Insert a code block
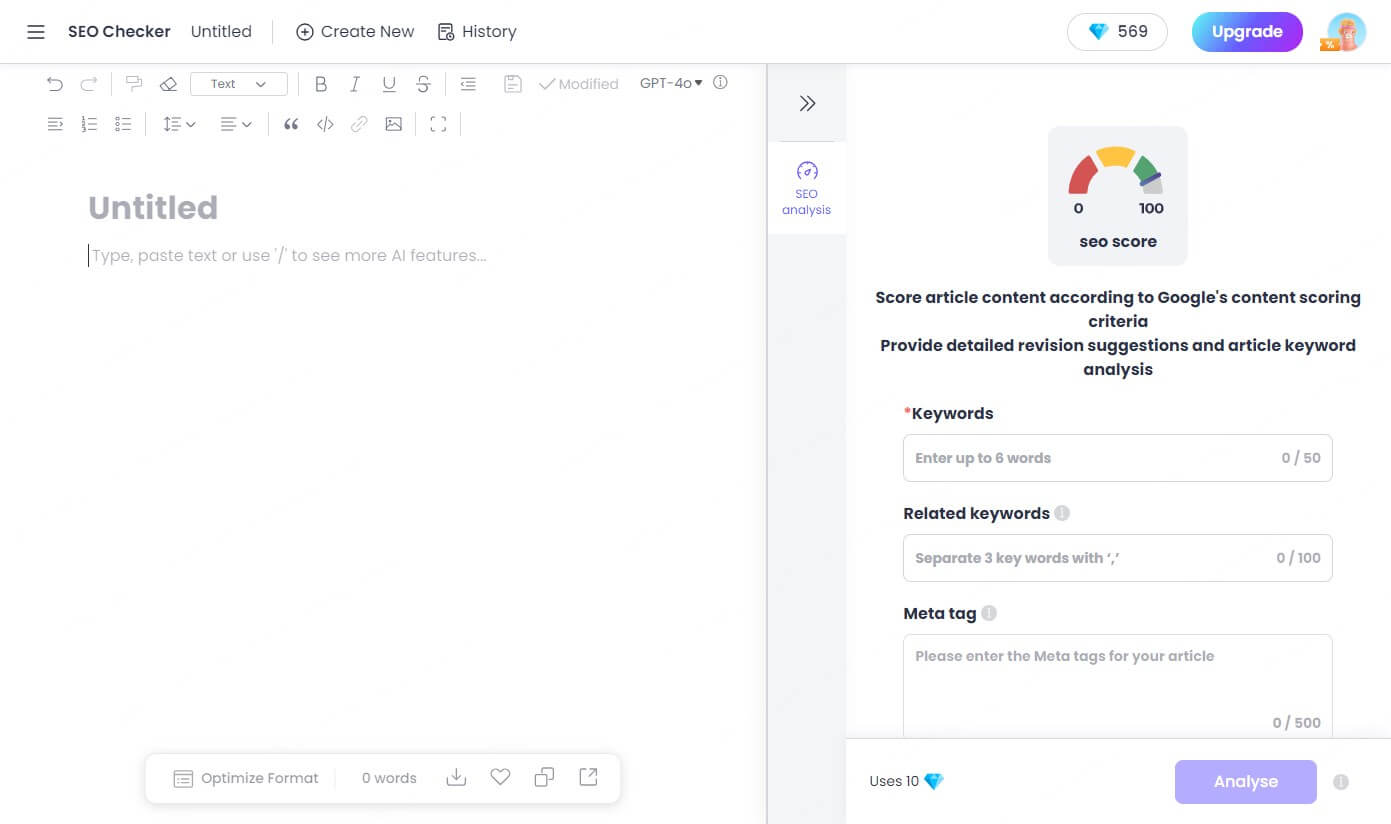 click(x=325, y=124)
